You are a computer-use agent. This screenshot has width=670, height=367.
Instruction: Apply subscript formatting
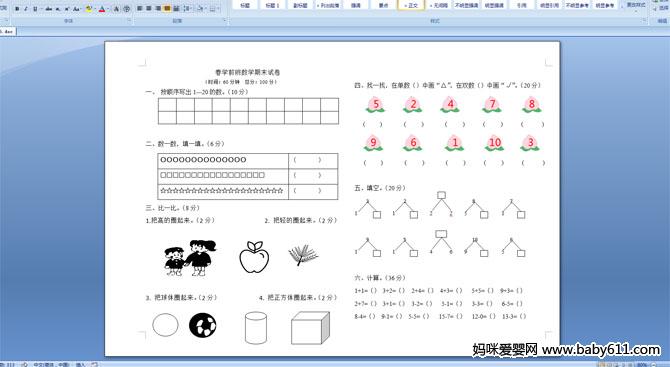(58, 9)
